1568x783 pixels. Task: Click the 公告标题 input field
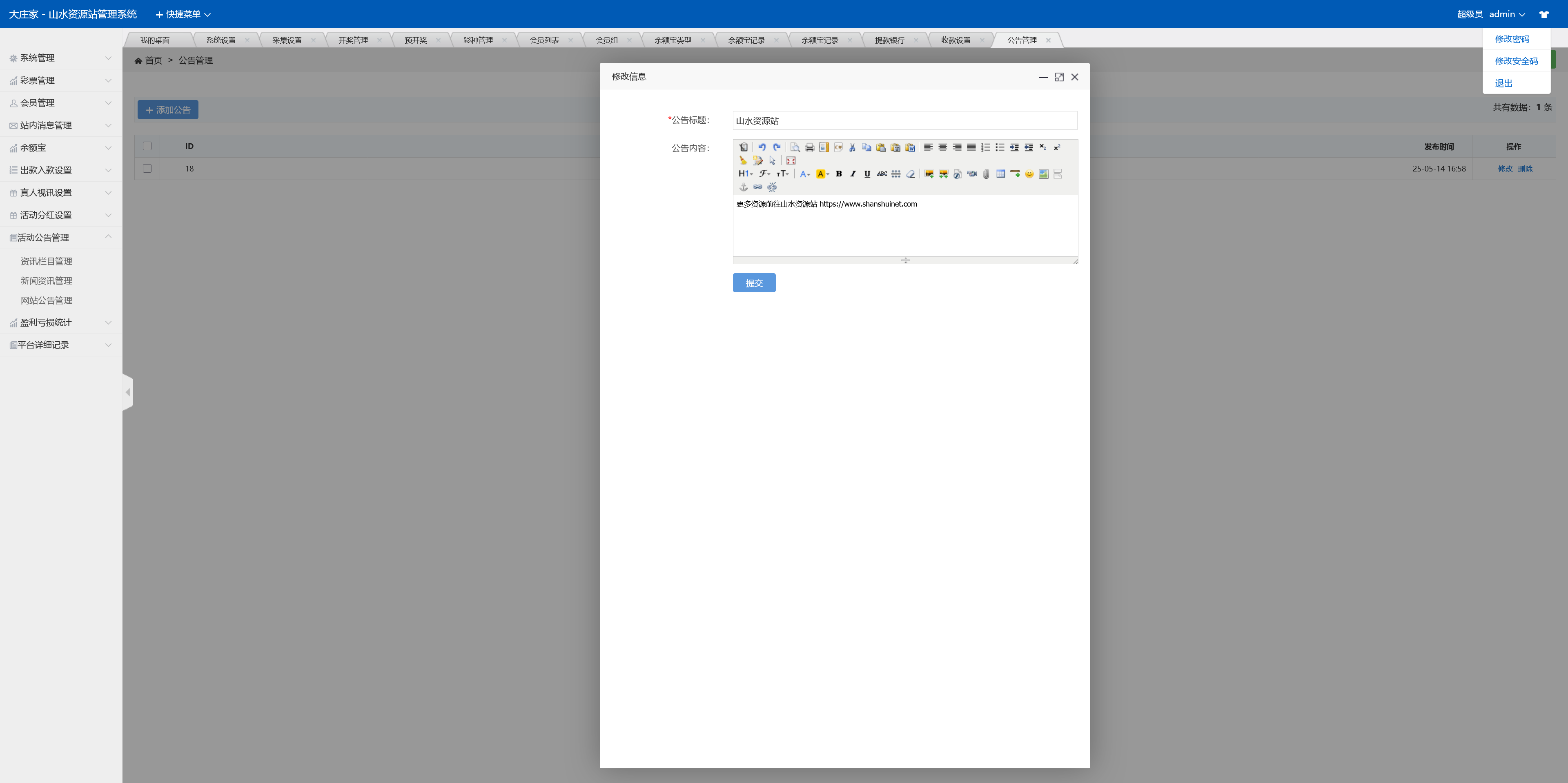pyautogui.click(x=904, y=120)
